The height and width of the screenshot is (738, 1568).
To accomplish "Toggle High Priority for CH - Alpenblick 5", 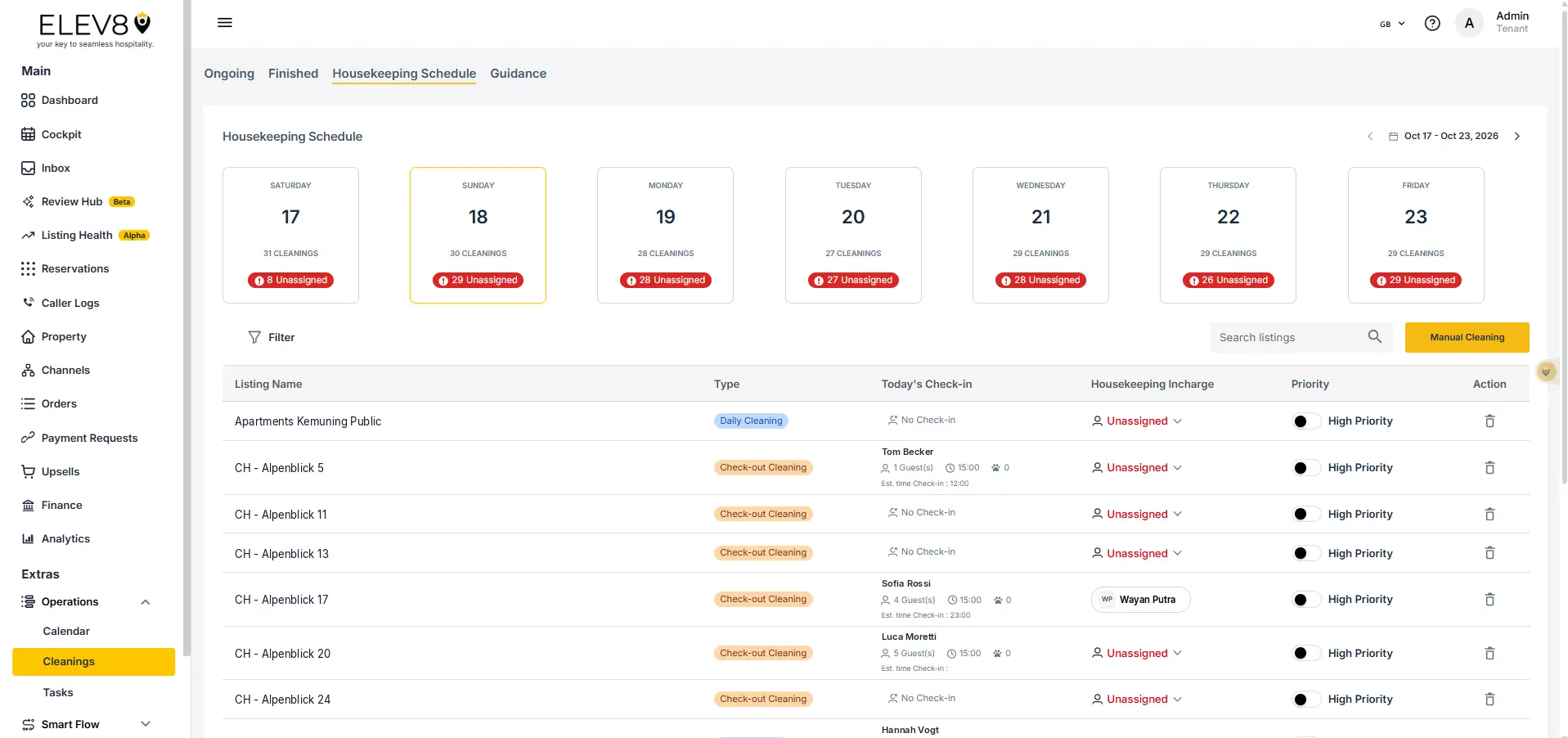I will pyautogui.click(x=1306, y=468).
